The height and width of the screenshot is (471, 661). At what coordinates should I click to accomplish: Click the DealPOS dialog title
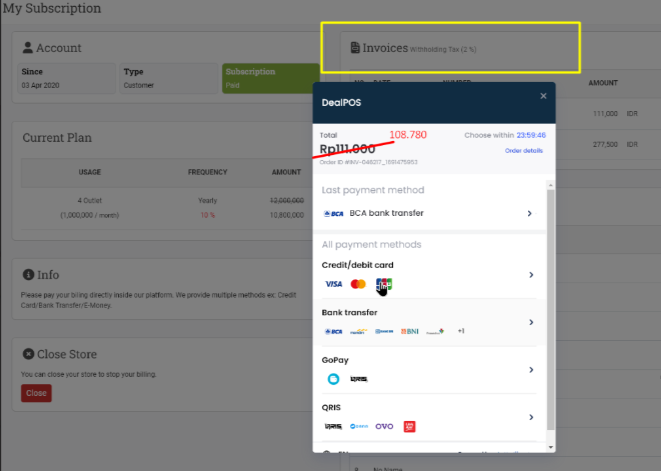click(341, 102)
